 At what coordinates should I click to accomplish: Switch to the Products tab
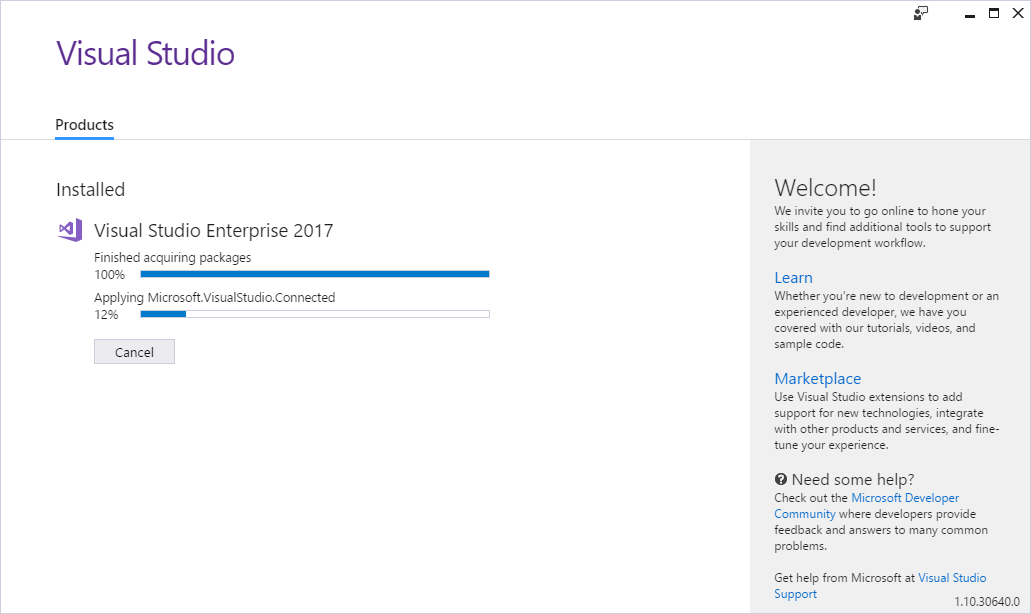click(84, 125)
